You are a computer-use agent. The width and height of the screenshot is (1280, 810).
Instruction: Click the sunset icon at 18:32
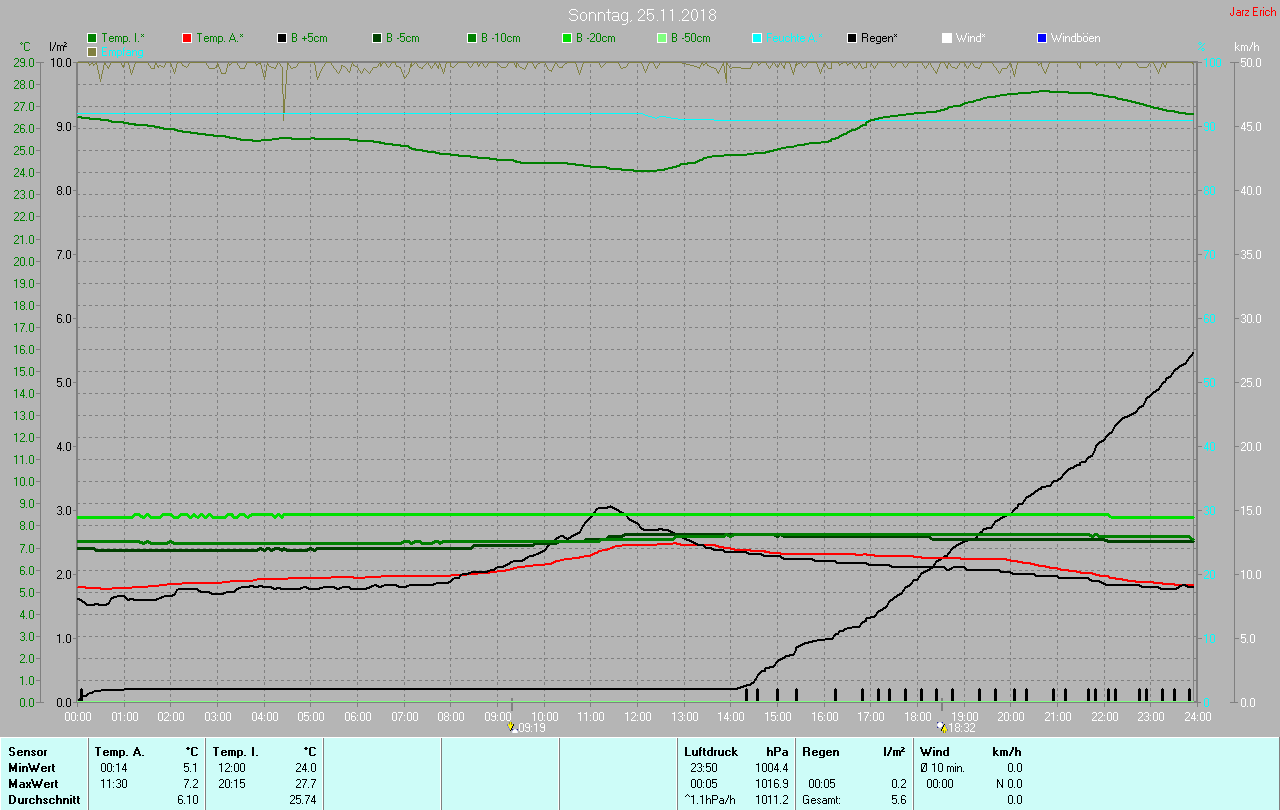click(x=941, y=728)
